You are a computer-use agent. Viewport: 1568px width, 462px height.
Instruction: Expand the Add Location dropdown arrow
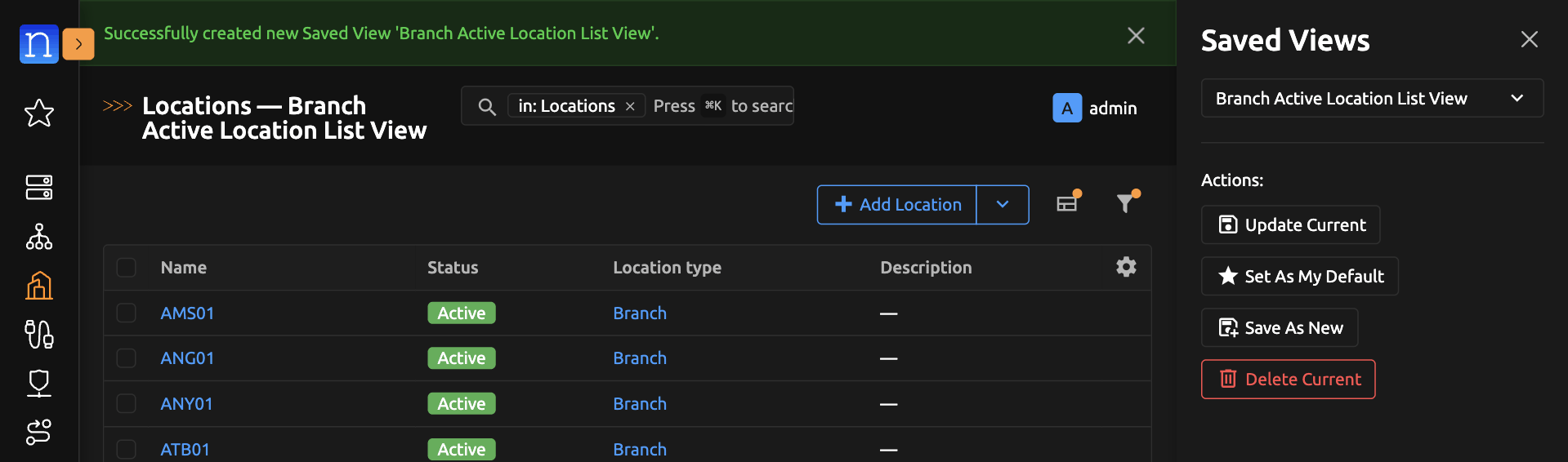(x=1003, y=205)
